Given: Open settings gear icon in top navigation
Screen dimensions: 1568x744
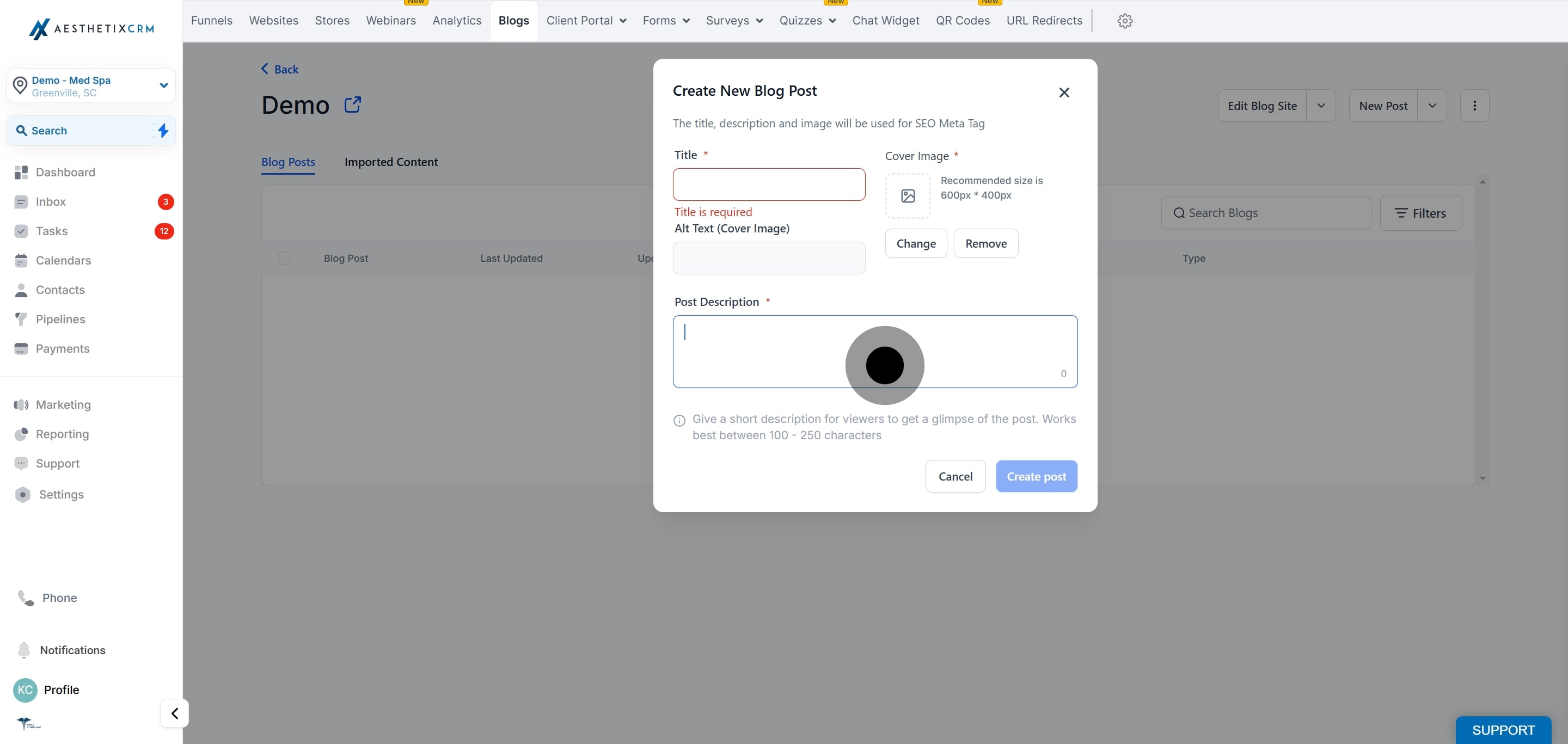Looking at the screenshot, I should (1124, 21).
